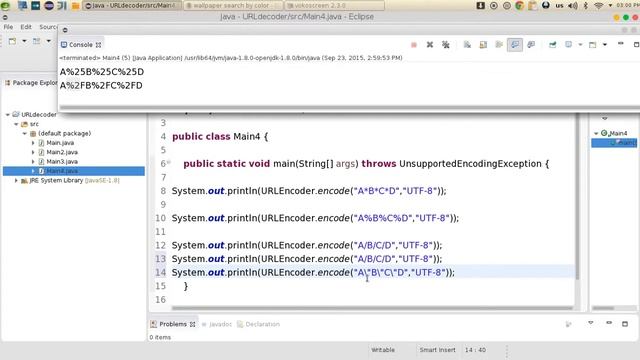Image resolution: width=640 pixels, height=360 pixels.
Task: Select the Package Explorer tab
Action: point(32,83)
